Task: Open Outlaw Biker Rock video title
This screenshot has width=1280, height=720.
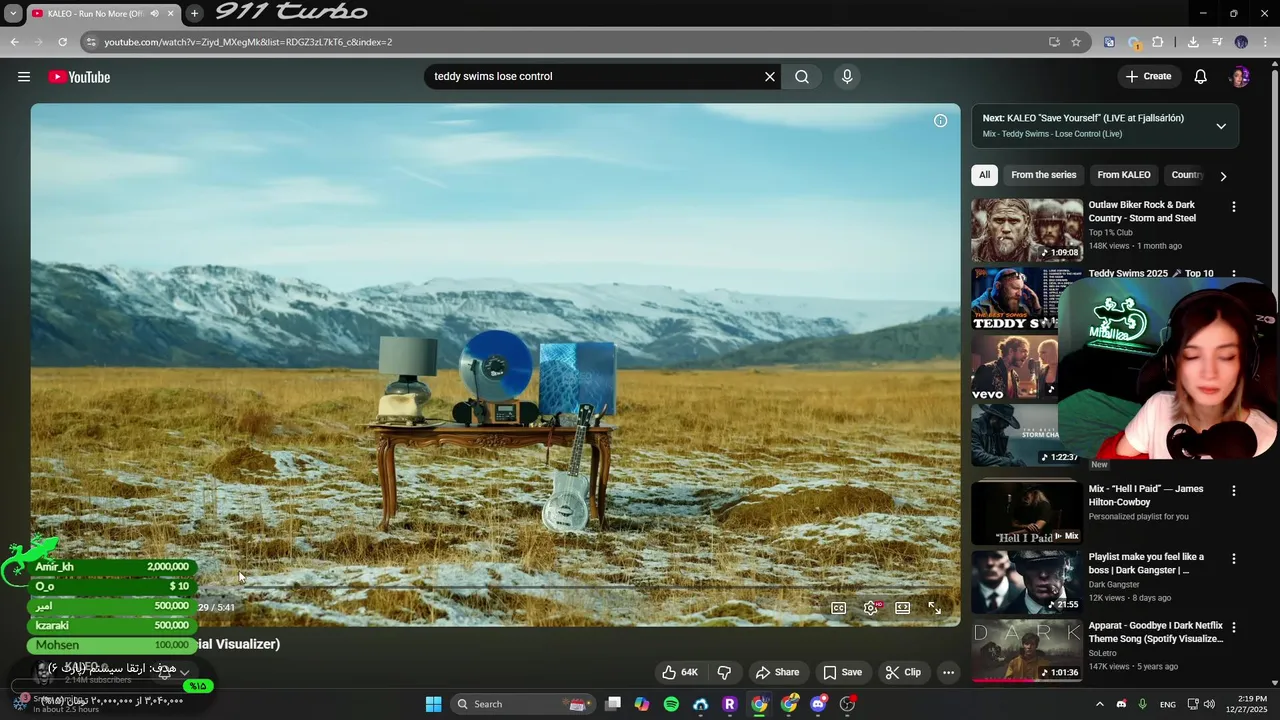Action: pos(1142,211)
